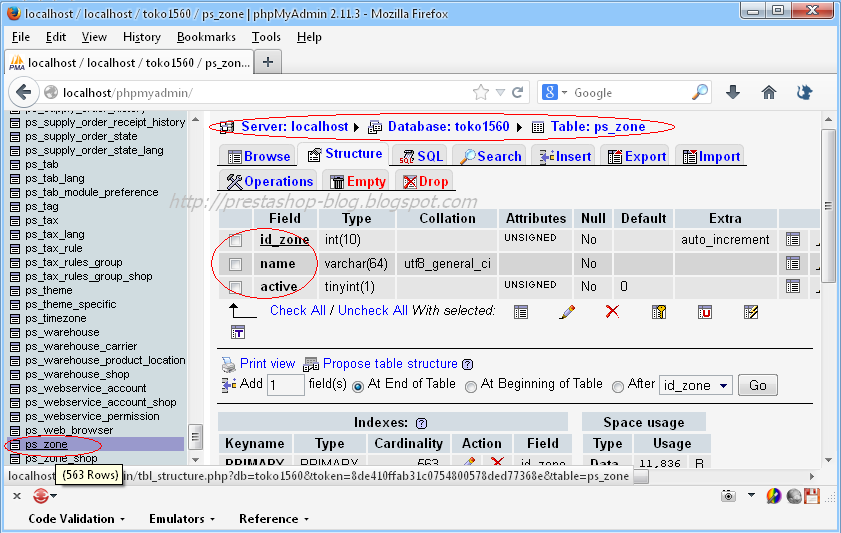
Task: Click the camera icon in add-on bar
Action: pos(728,495)
